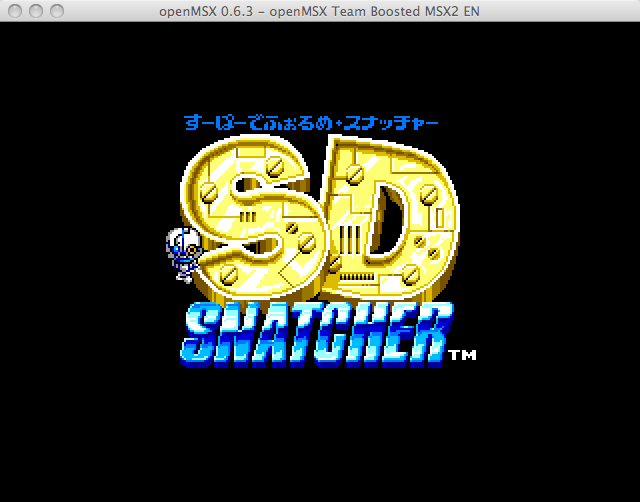This screenshot has width=640, height=502.
Task: Click the minimize button of the openMSX window
Action: pyautogui.click(x=36, y=11)
